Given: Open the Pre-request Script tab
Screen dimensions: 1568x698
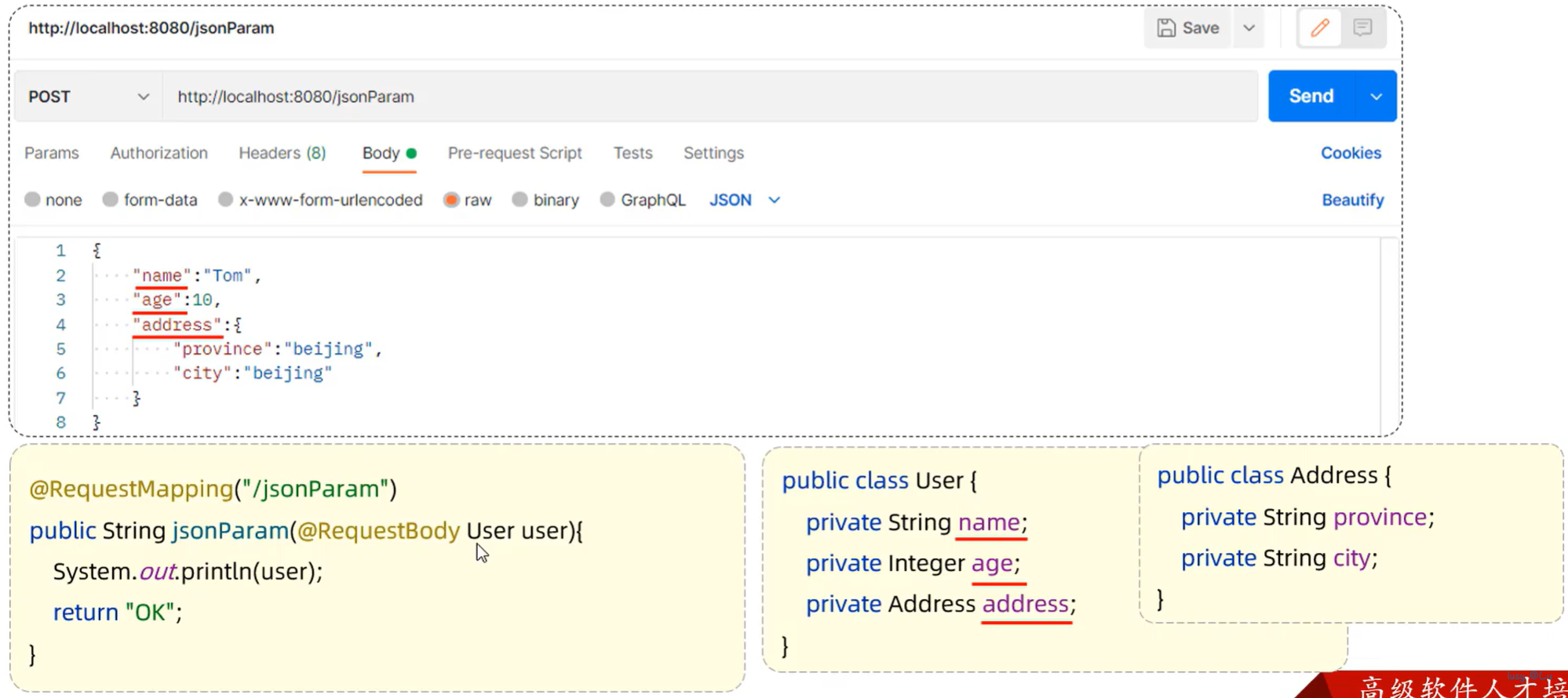Looking at the screenshot, I should coord(515,153).
